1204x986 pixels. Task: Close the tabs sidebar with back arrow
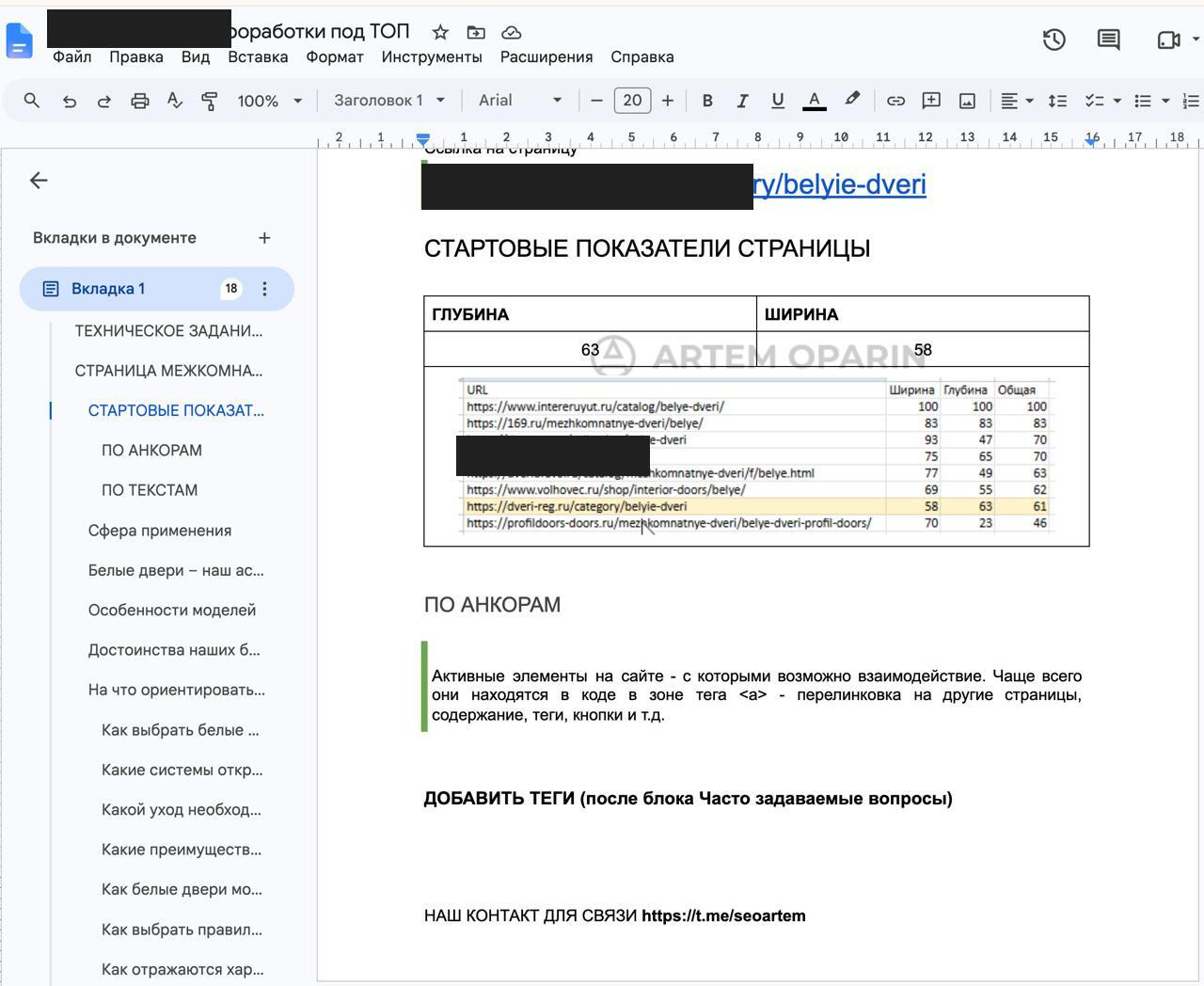[x=39, y=181]
